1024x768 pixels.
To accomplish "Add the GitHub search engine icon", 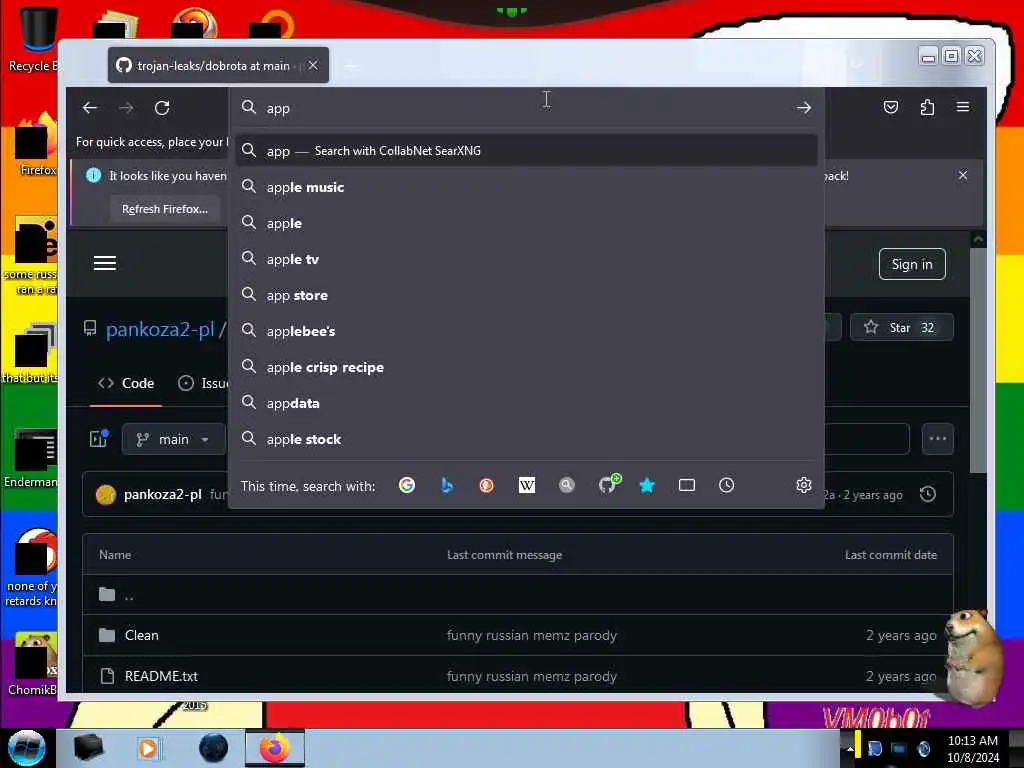I will point(609,484).
